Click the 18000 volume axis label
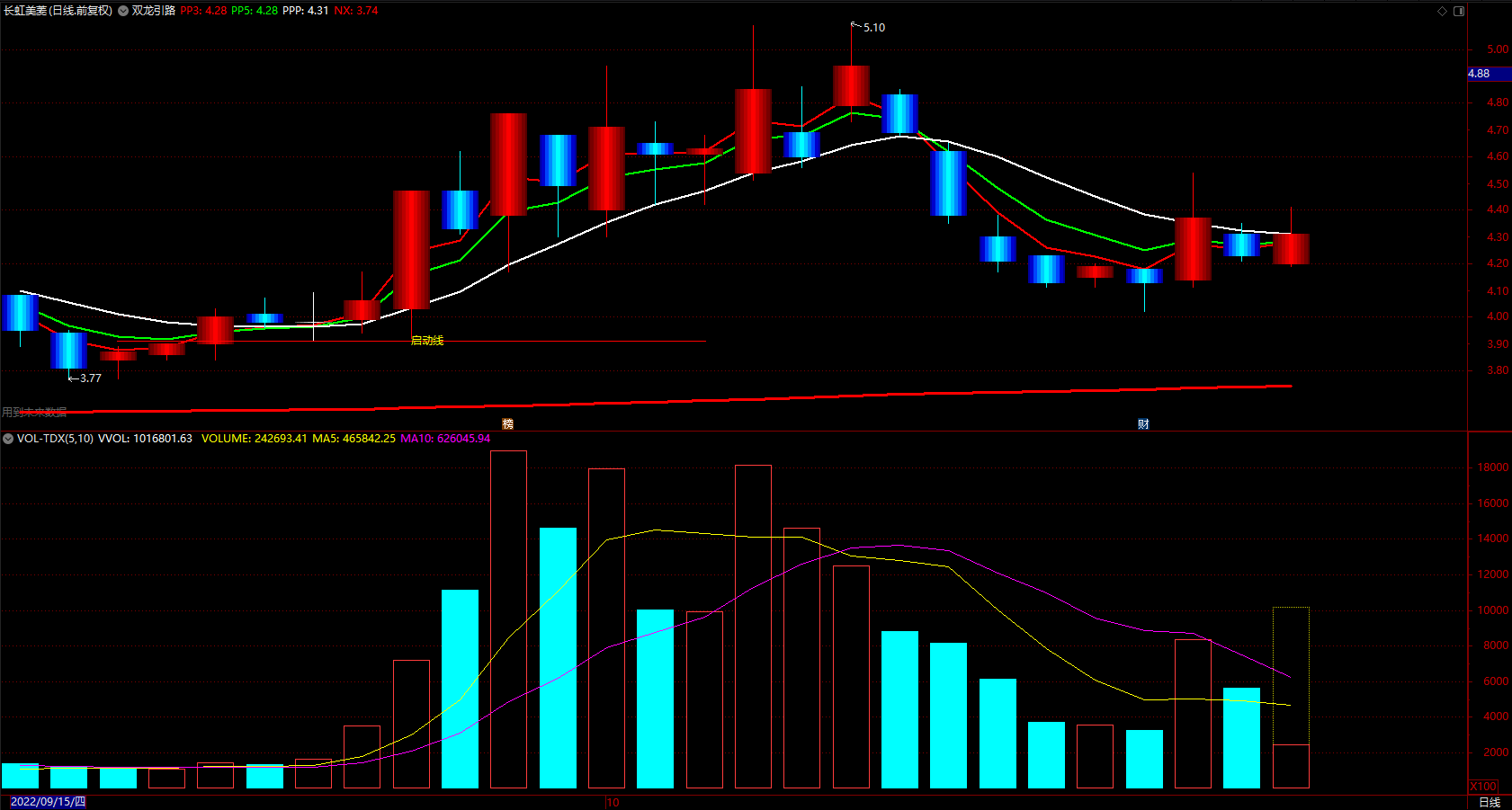This screenshot has width=1512, height=810. [1493, 467]
